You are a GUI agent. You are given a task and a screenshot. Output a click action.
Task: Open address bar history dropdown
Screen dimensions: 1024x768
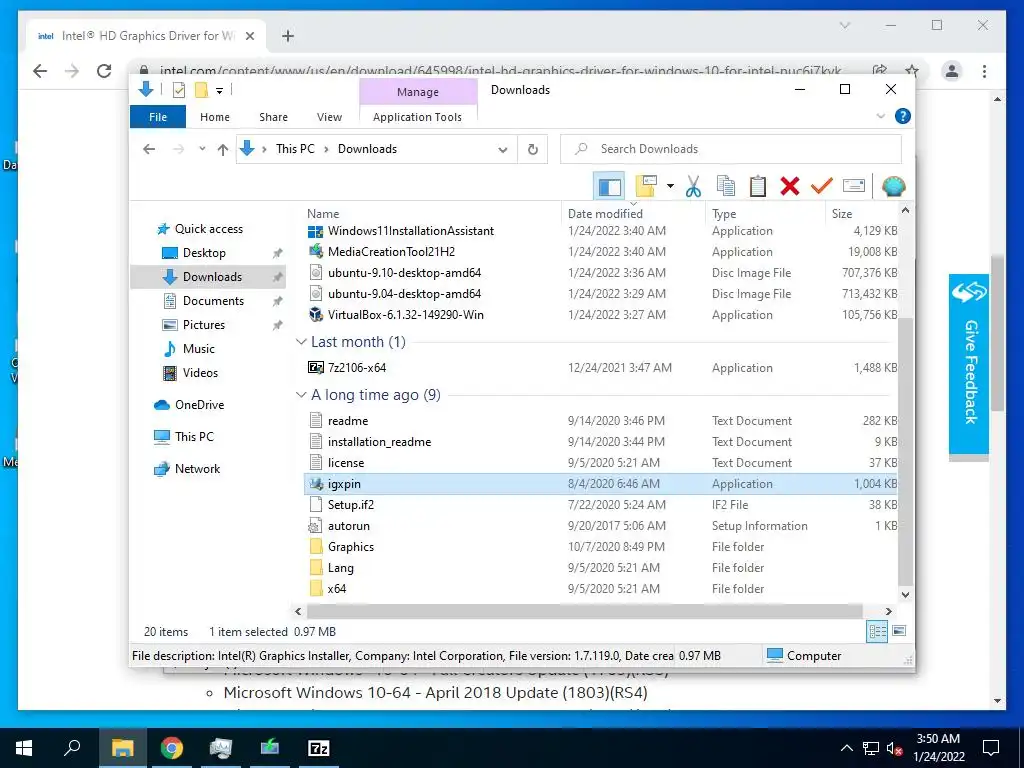(x=502, y=150)
